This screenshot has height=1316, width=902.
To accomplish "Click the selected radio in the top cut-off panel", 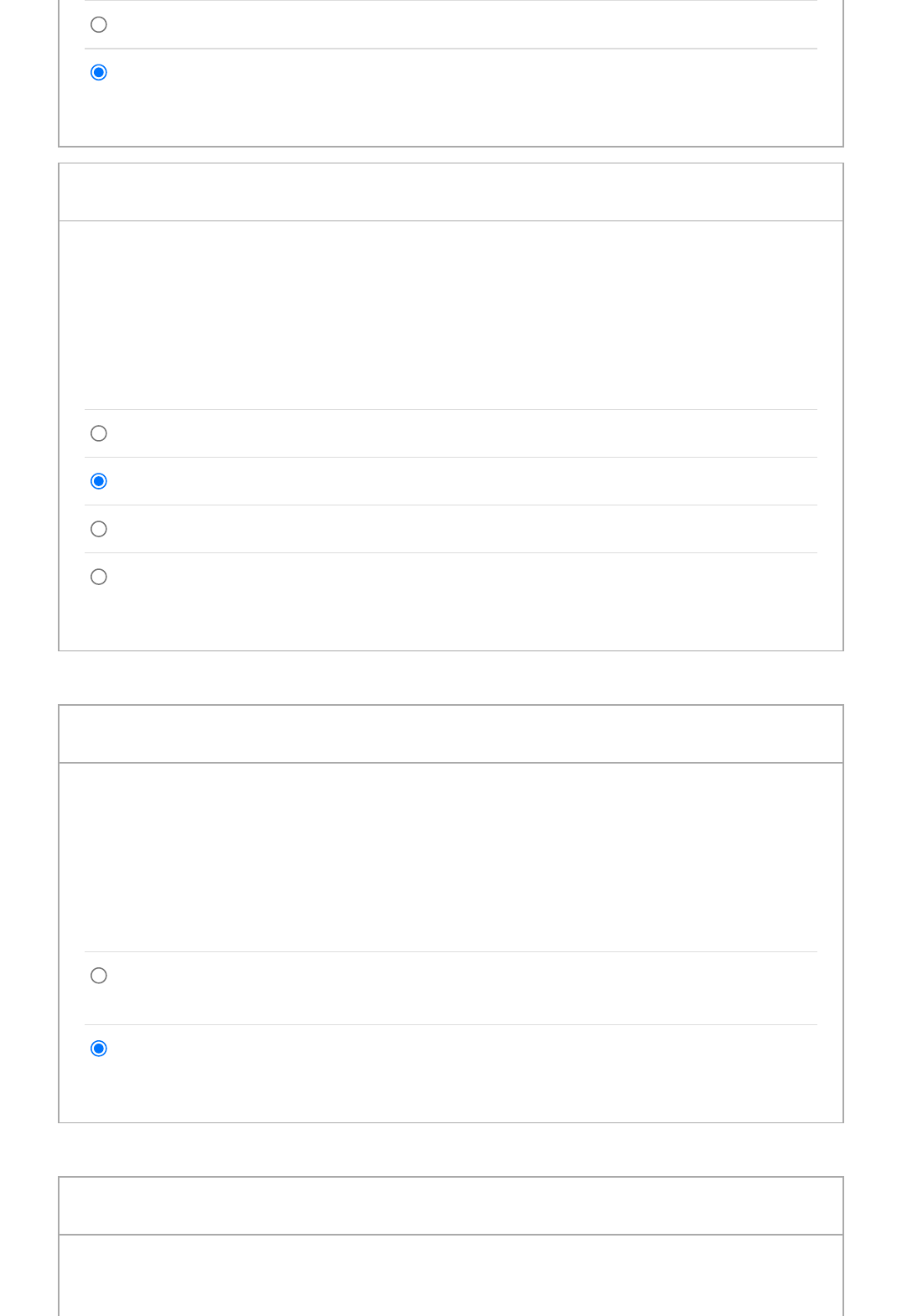I will coord(99,72).
